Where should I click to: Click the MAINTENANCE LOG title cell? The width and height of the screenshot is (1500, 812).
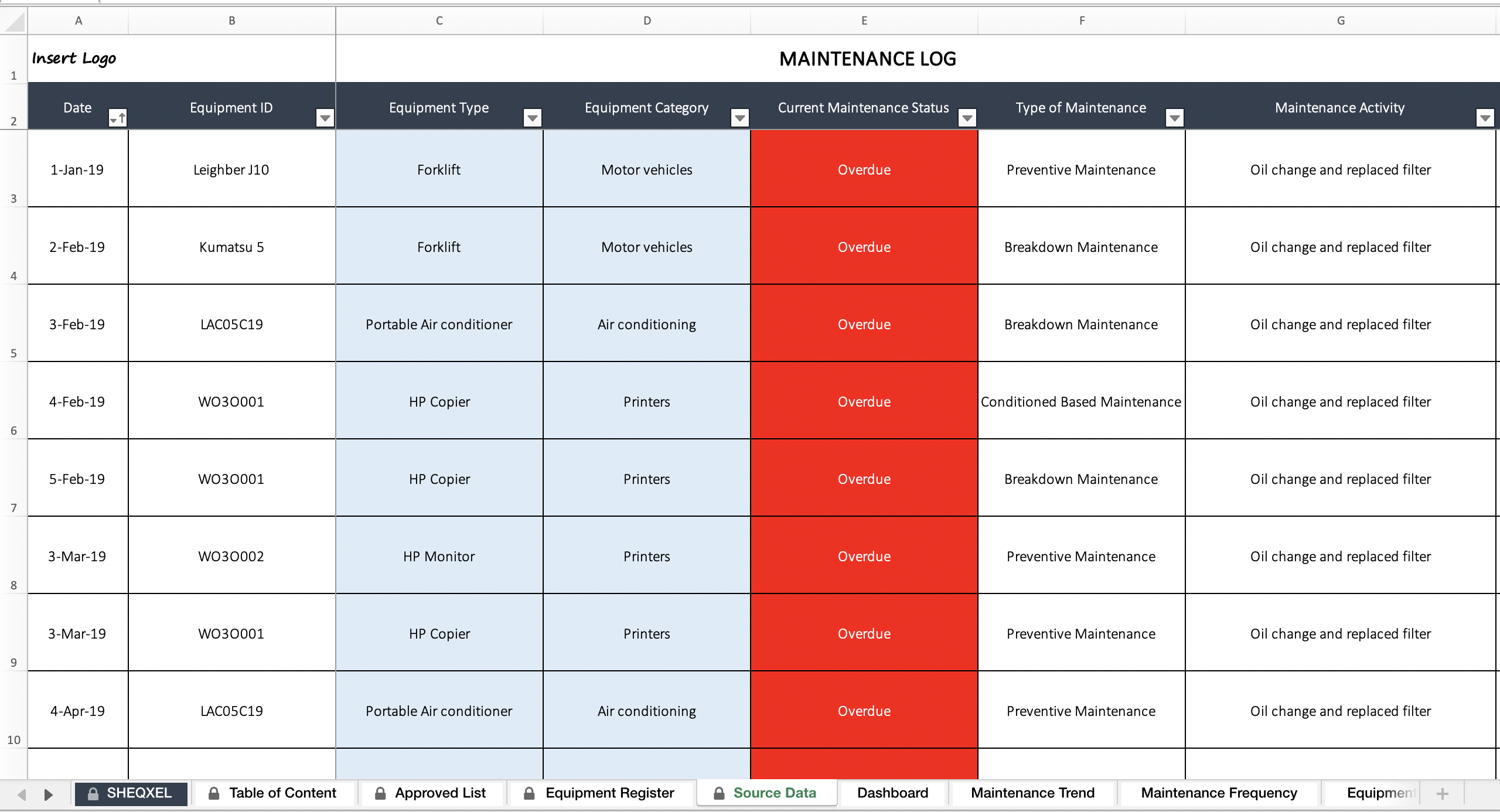click(867, 59)
